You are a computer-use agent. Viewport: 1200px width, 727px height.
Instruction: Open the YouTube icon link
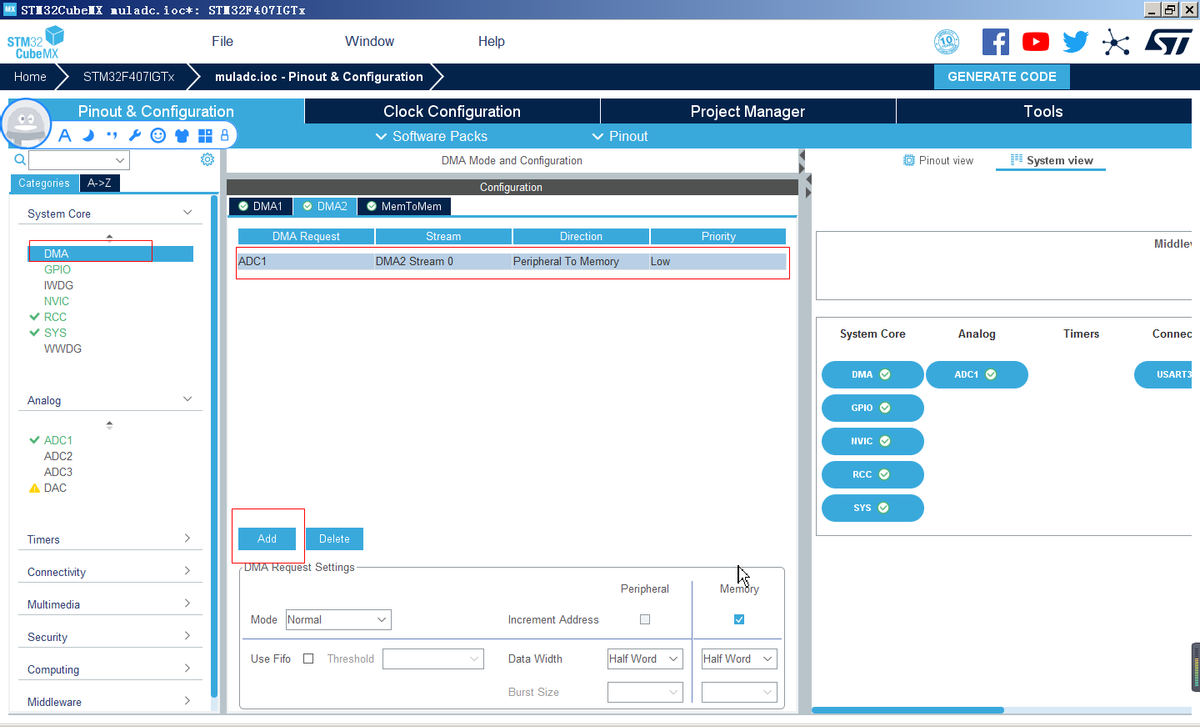tap(1036, 42)
